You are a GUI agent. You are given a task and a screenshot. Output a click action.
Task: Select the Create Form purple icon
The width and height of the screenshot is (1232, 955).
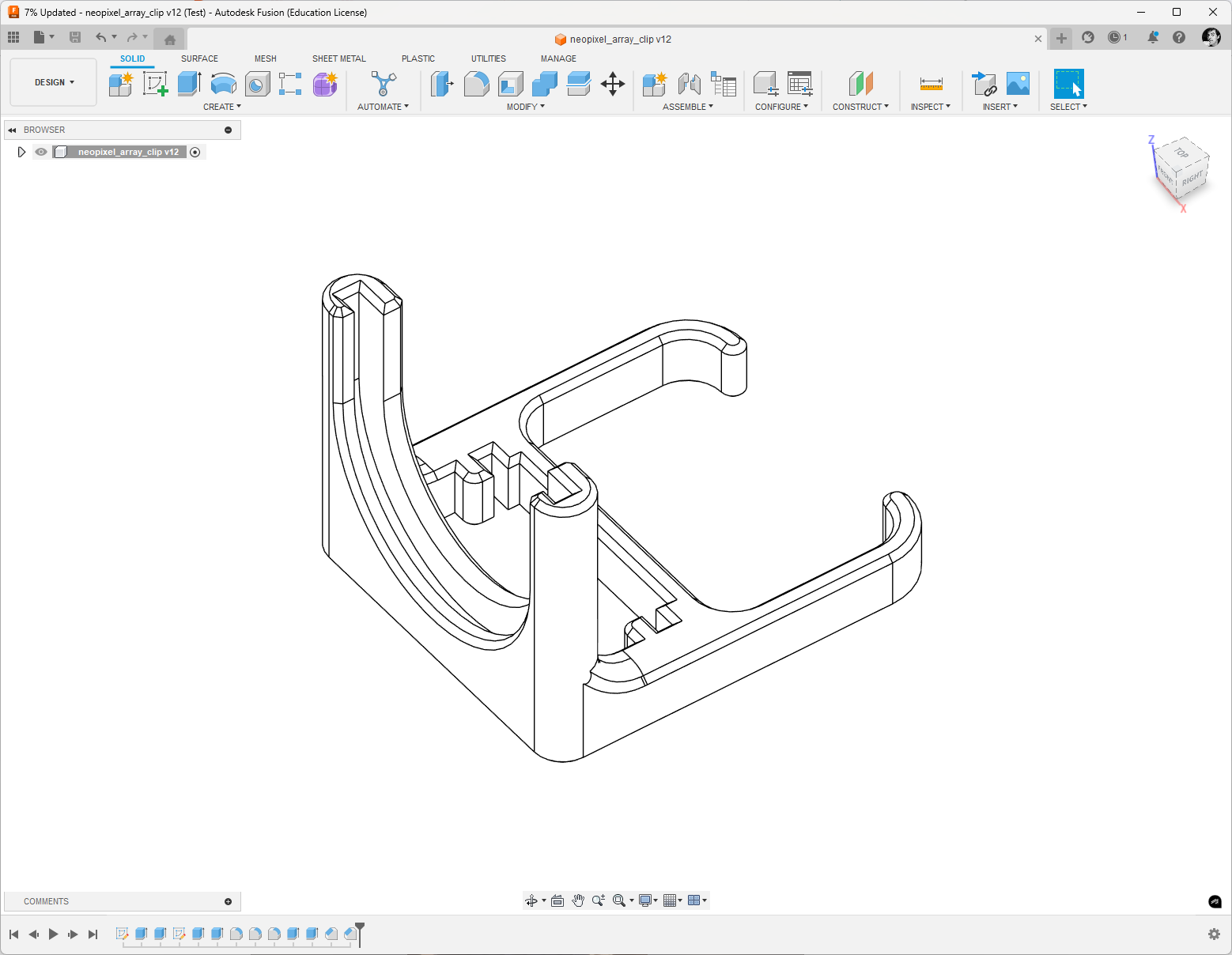pyautogui.click(x=325, y=84)
